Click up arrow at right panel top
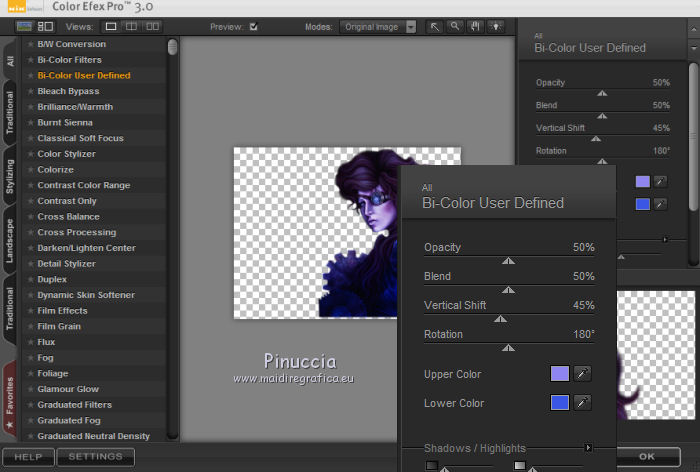Screen dimensions: 700x472 click(693, 29)
